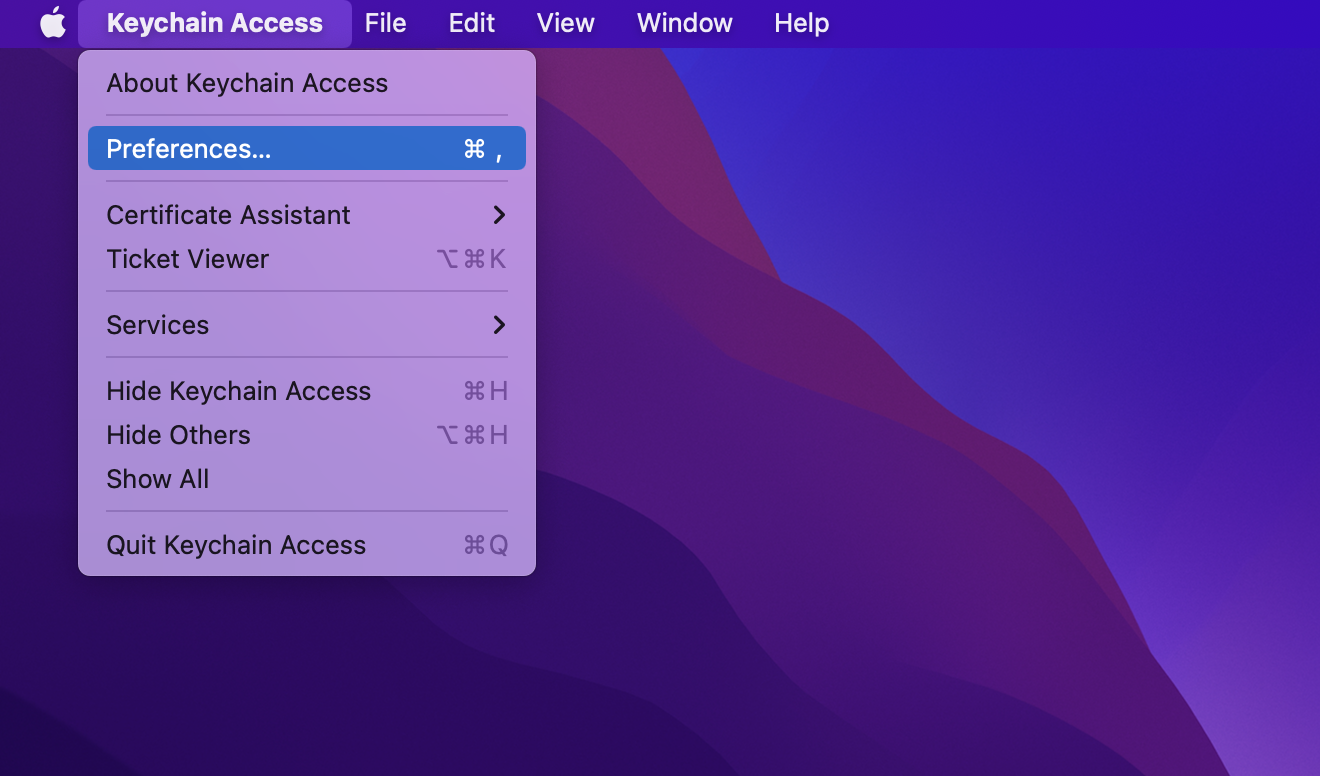This screenshot has width=1320, height=776.
Task: Open the Edit menu
Action: click(x=472, y=23)
